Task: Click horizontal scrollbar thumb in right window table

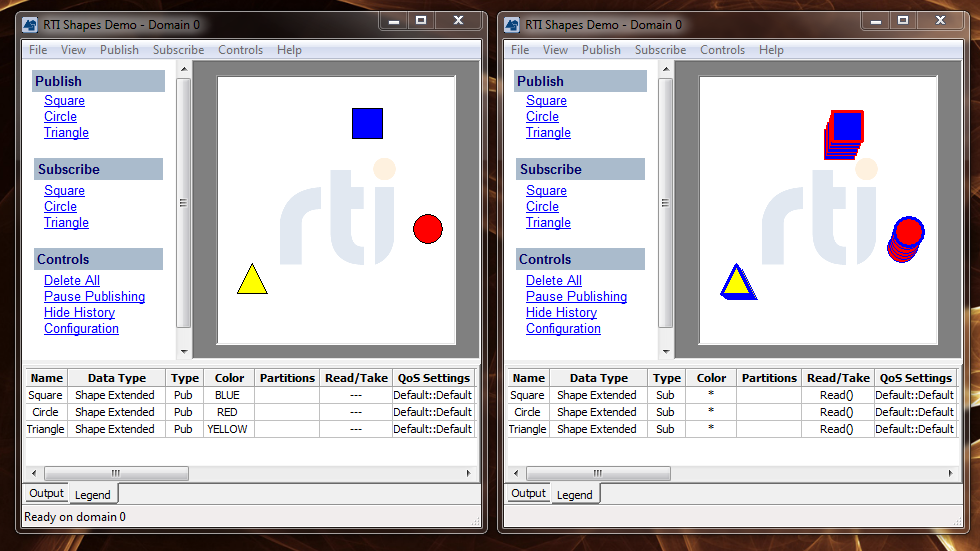Action: click(598, 474)
